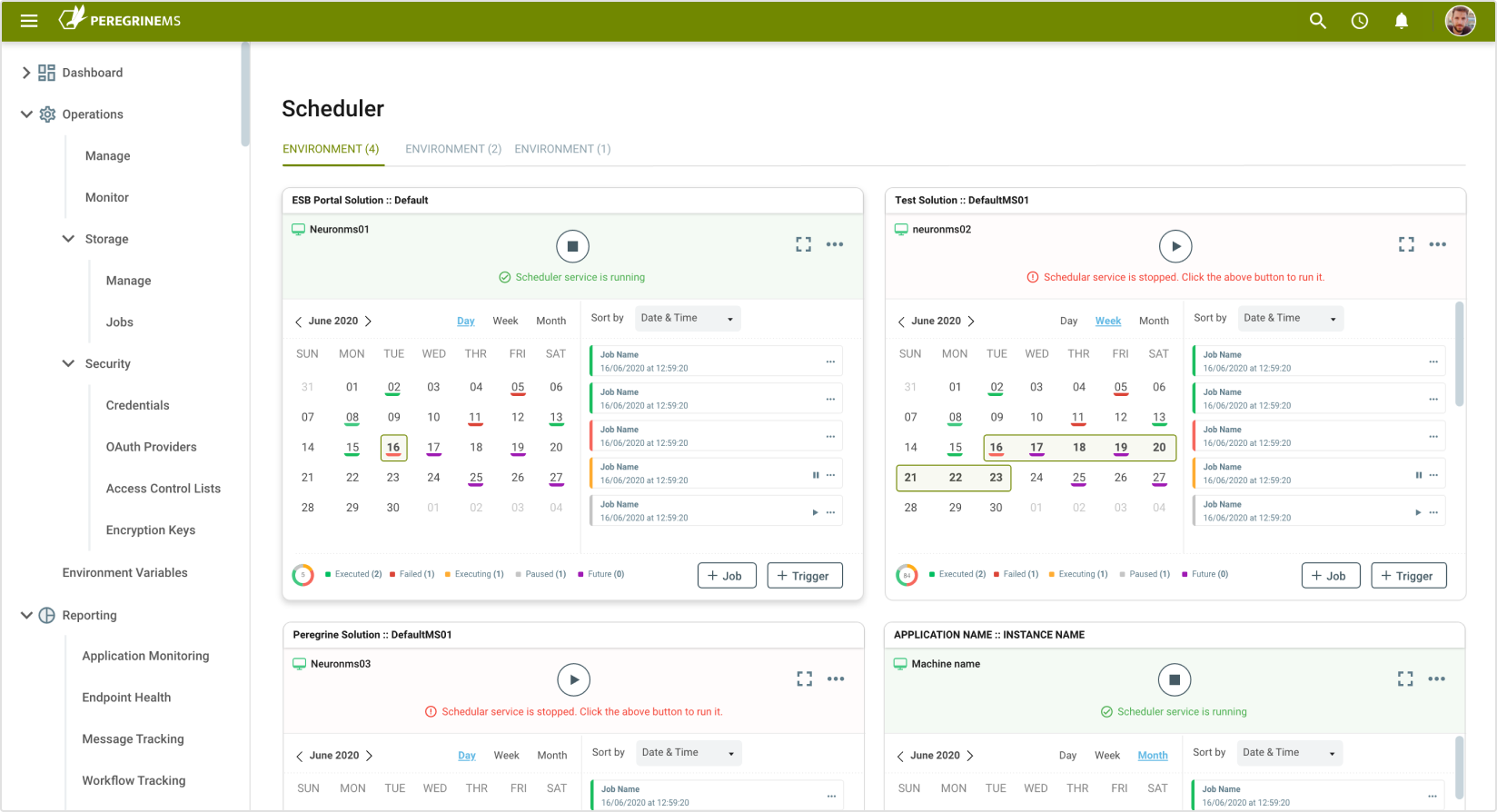
Task: Click the Operations gear icon
Action: tap(47, 114)
